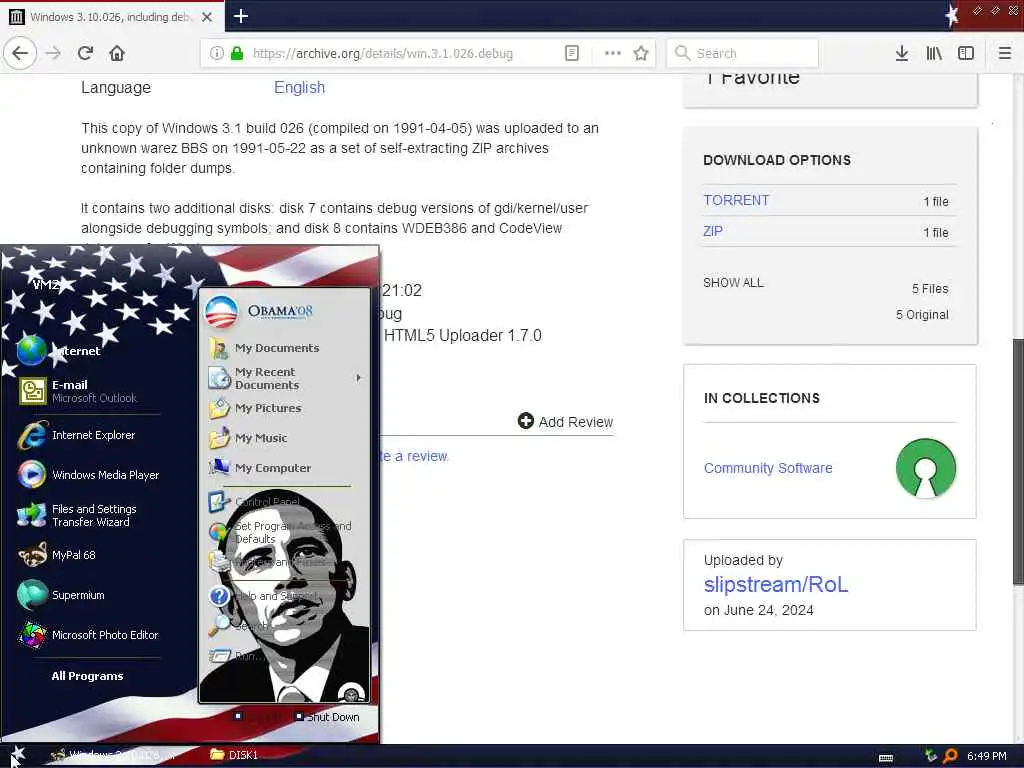1024x768 pixels.
Task: Open uploader slipstream/RoL profile link
Action: click(776, 584)
